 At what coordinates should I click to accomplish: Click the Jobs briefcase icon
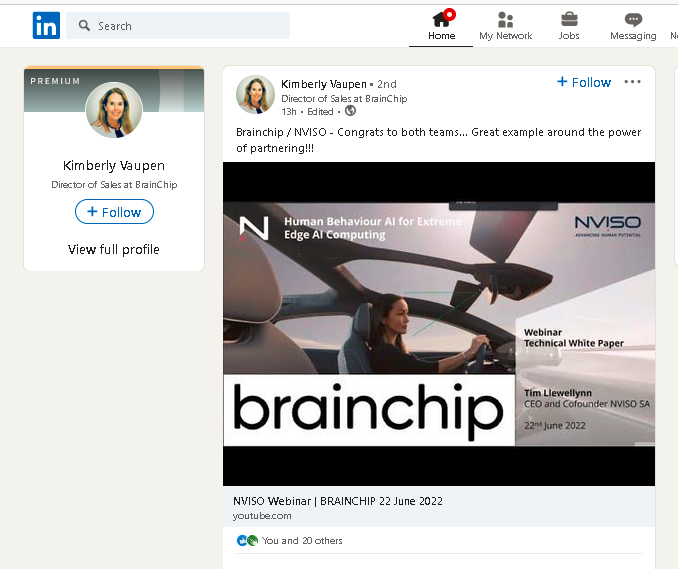point(569,19)
